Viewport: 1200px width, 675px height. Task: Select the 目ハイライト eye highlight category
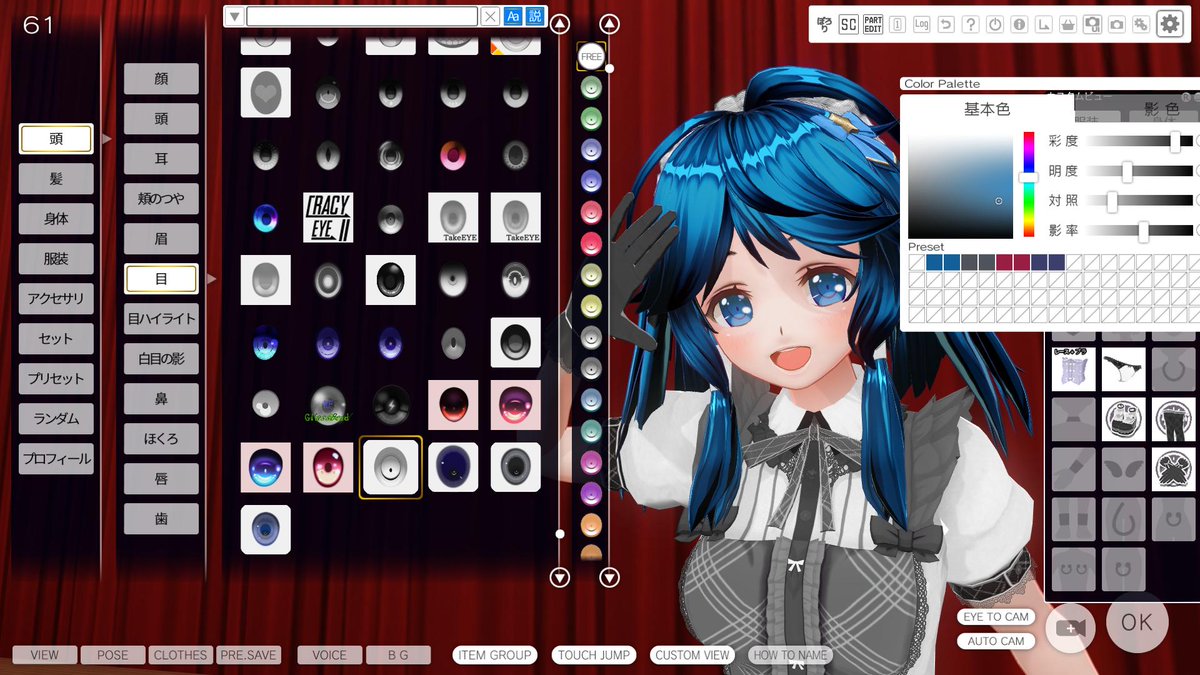[x=161, y=318]
